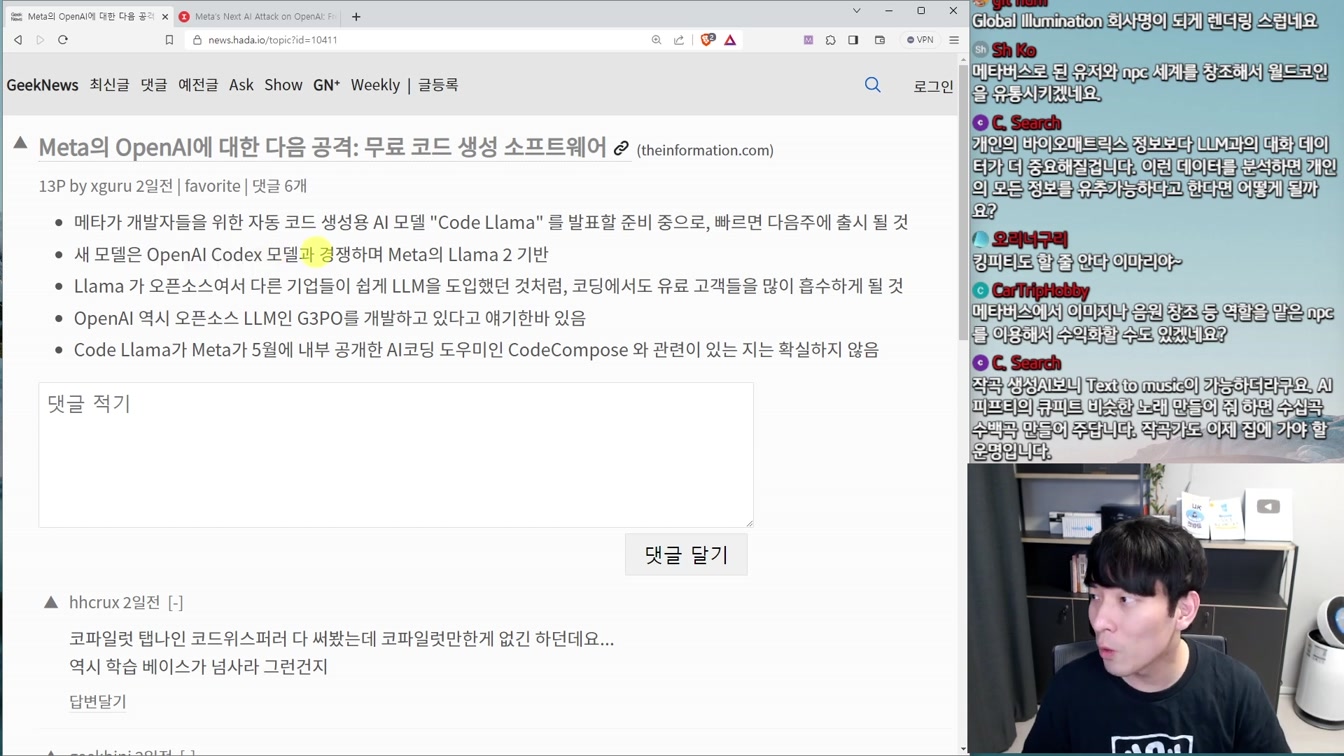This screenshot has height=756, width=1344.
Task: Open the extensions puzzle icon
Action: click(x=831, y=40)
